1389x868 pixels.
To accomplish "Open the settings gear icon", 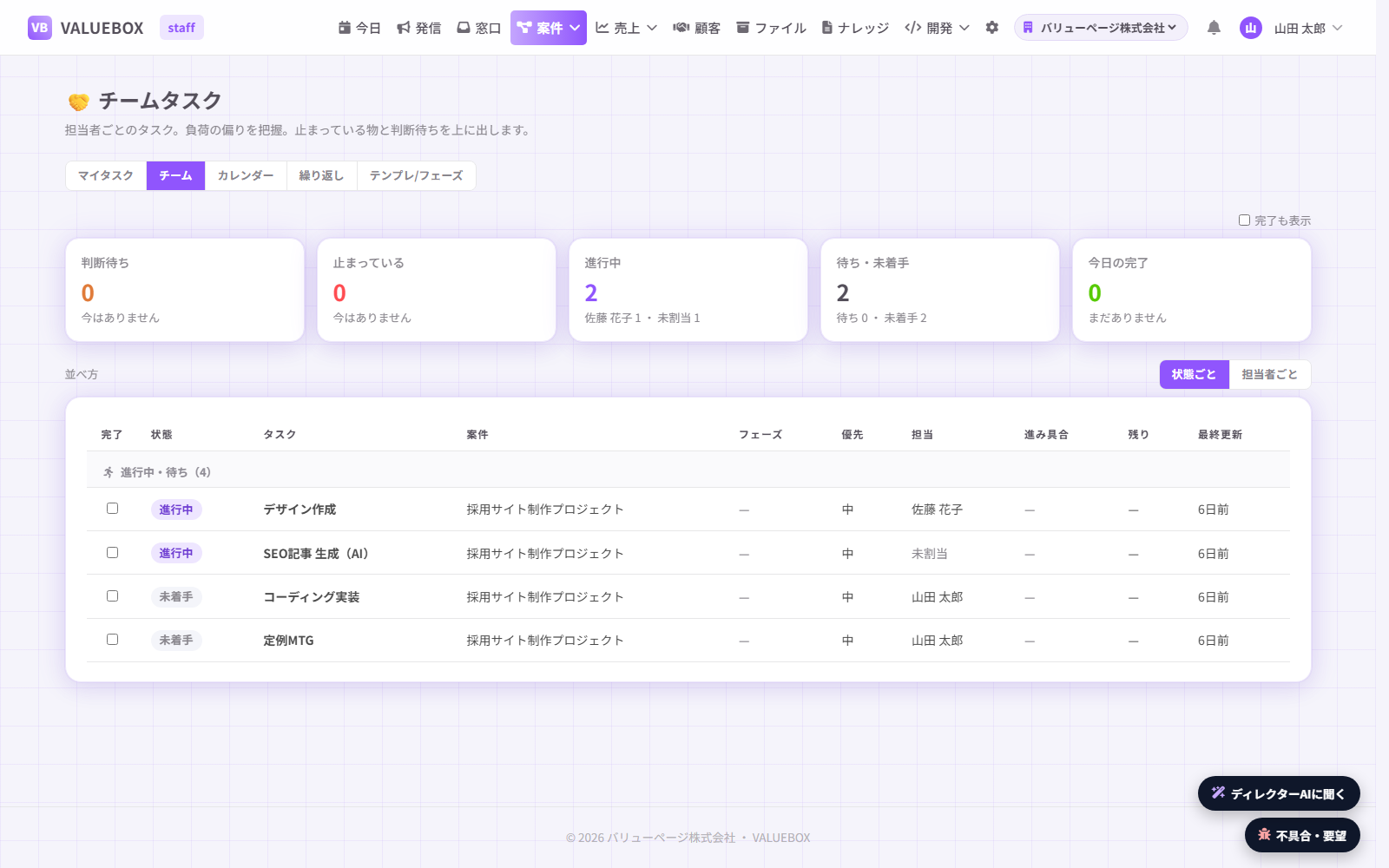I will (992, 28).
